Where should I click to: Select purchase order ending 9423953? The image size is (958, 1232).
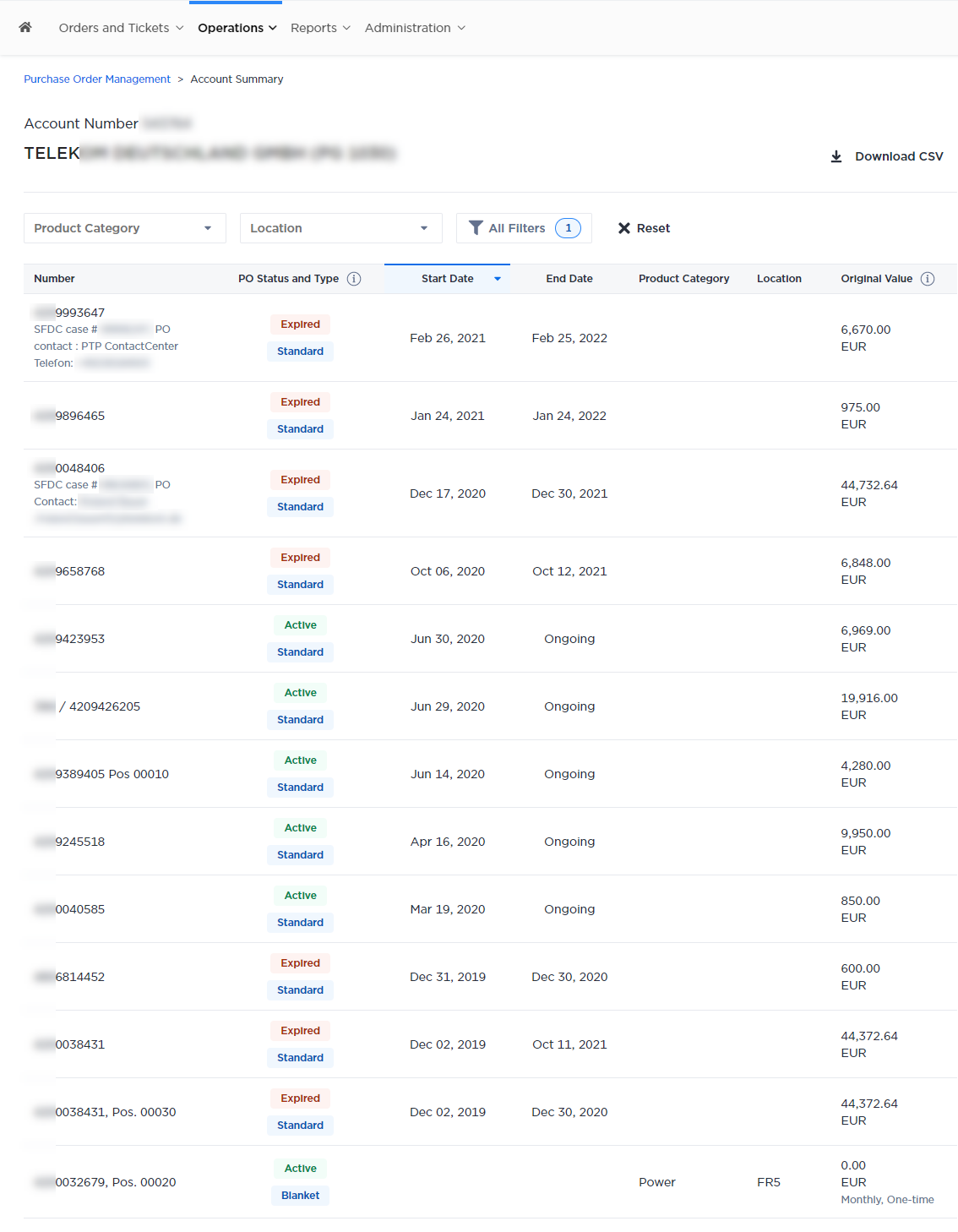pos(69,639)
